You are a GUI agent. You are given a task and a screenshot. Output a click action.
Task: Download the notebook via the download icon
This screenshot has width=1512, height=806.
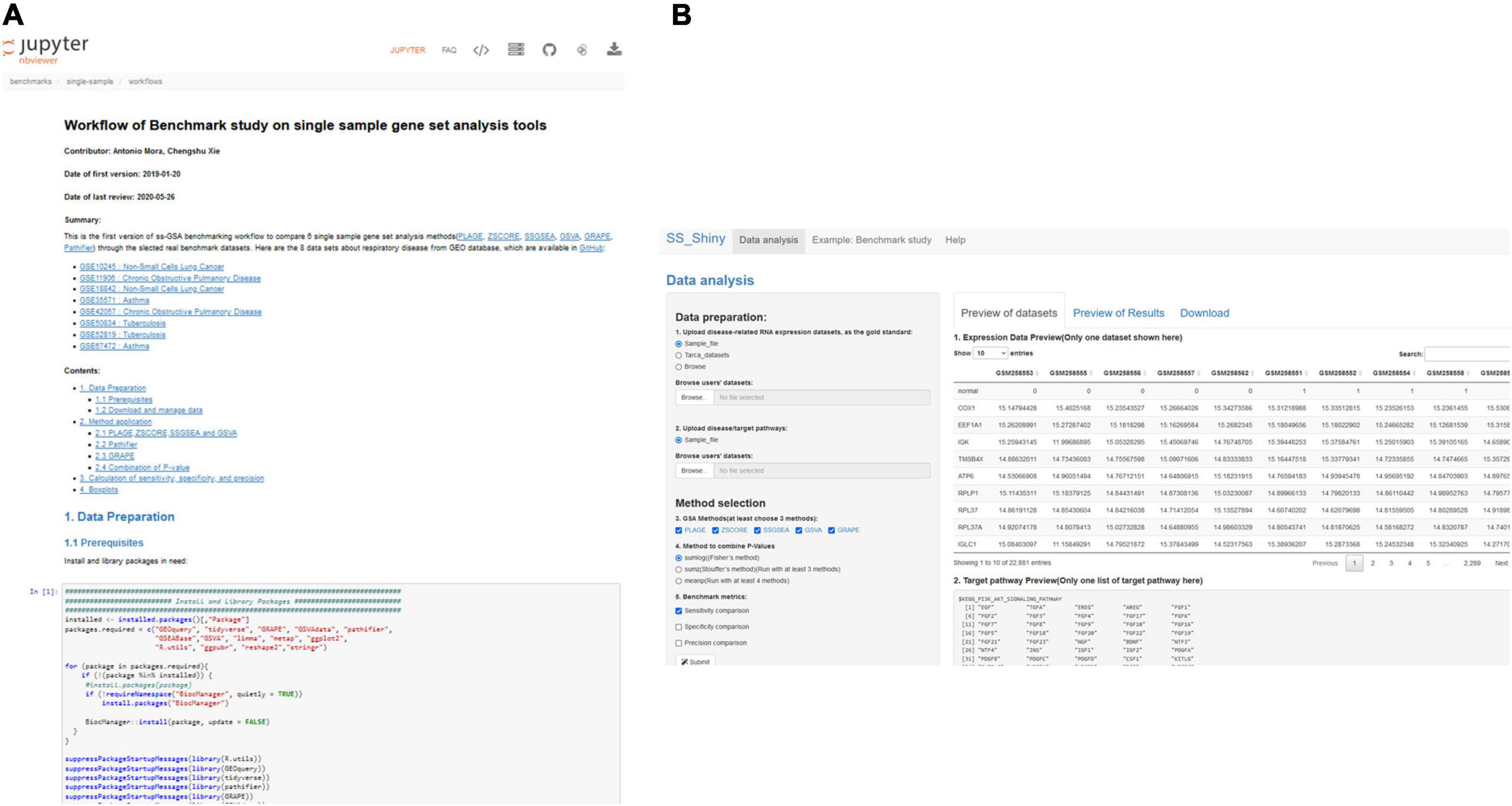pos(614,49)
